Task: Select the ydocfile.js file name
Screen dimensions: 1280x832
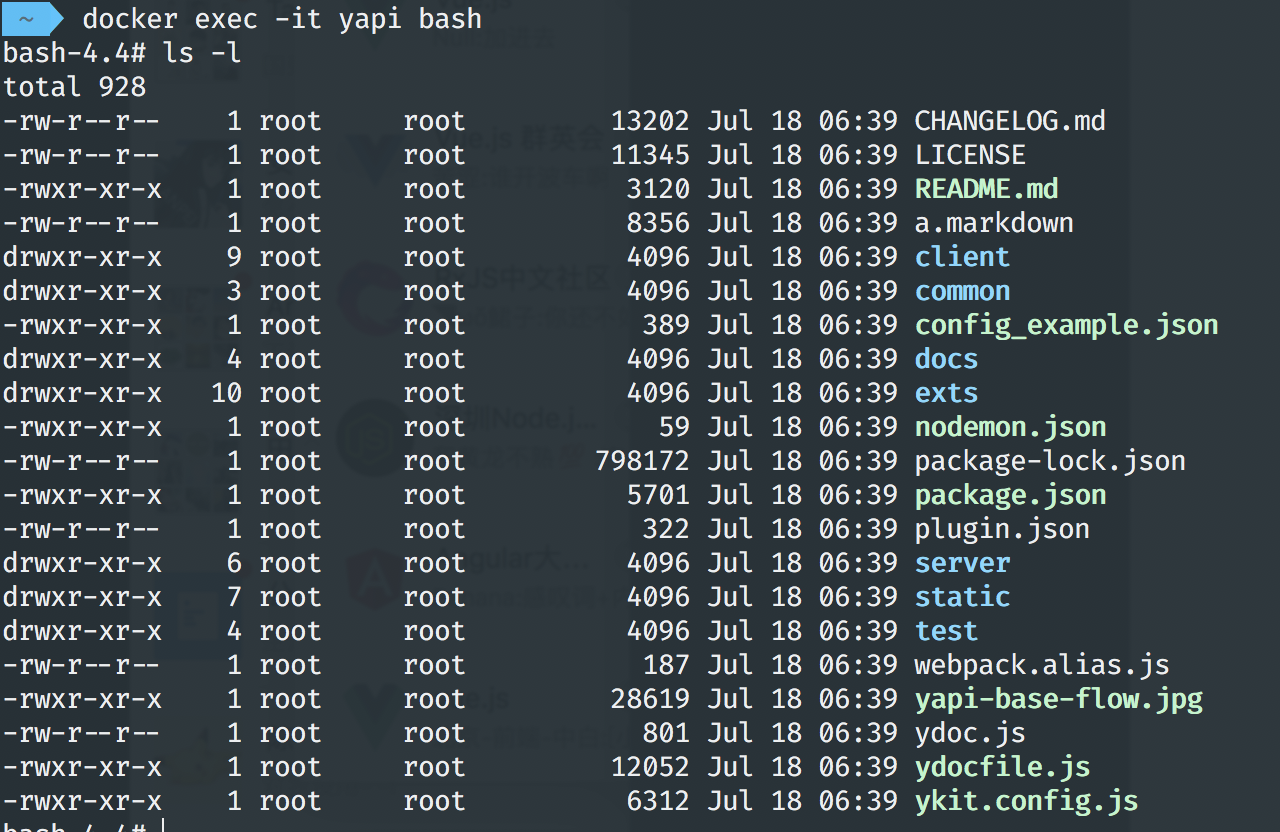Action: pos(1002,767)
